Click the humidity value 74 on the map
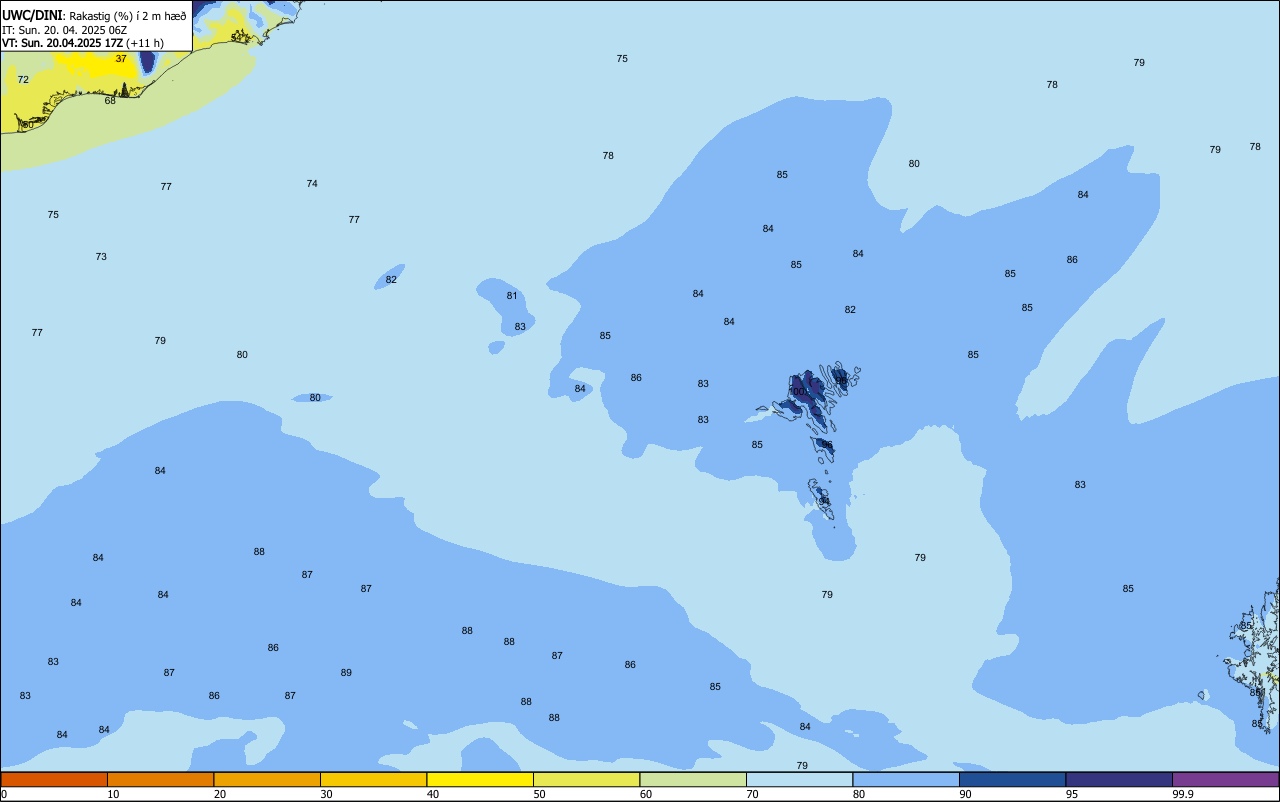Screen dimensions: 1280x802 pyautogui.click(x=312, y=184)
